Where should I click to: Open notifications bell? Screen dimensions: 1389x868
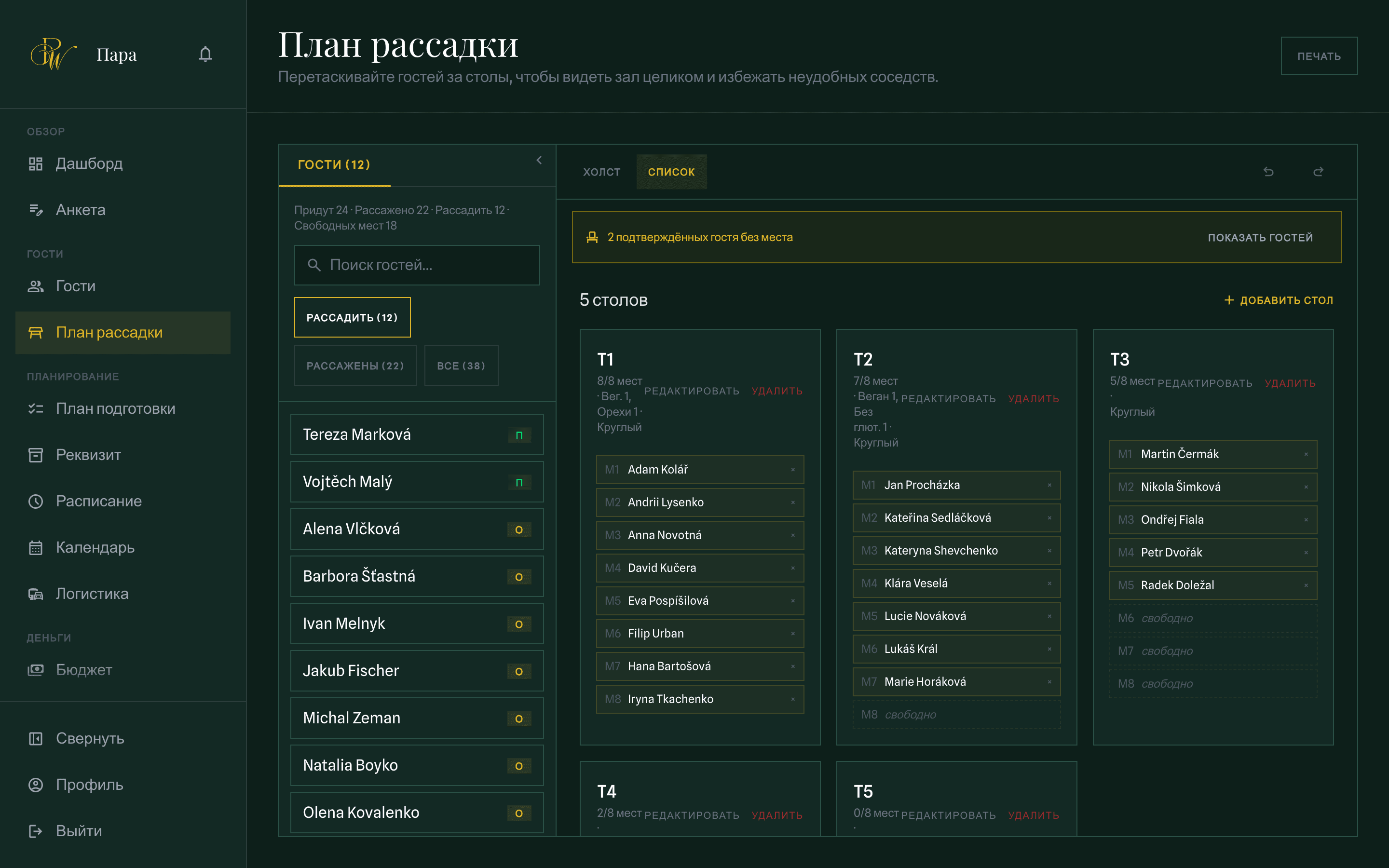click(205, 54)
